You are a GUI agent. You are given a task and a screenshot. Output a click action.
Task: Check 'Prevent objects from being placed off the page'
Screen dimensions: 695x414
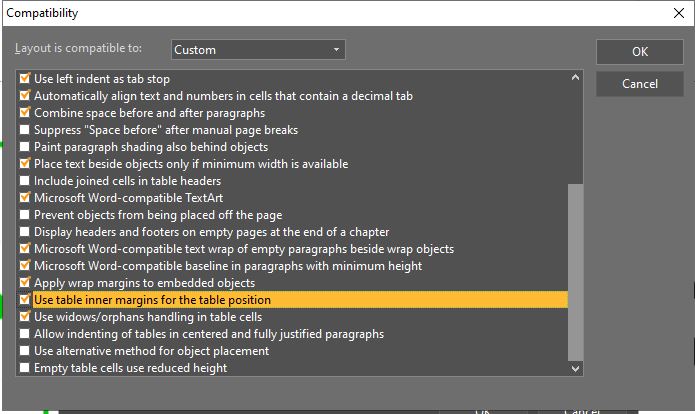pos(26,215)
